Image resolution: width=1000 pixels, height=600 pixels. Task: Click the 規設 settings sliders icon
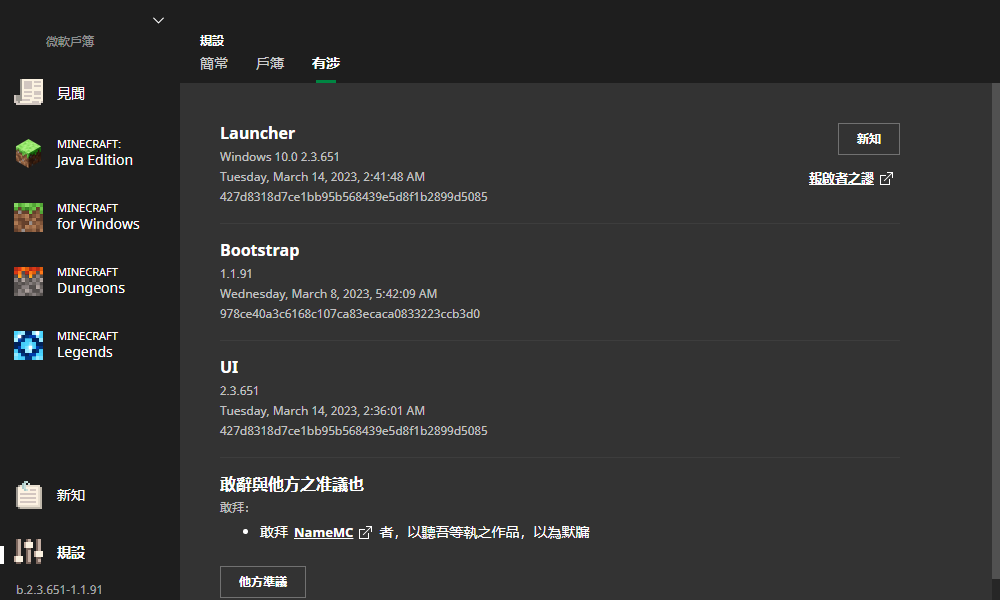click(29, 552)
